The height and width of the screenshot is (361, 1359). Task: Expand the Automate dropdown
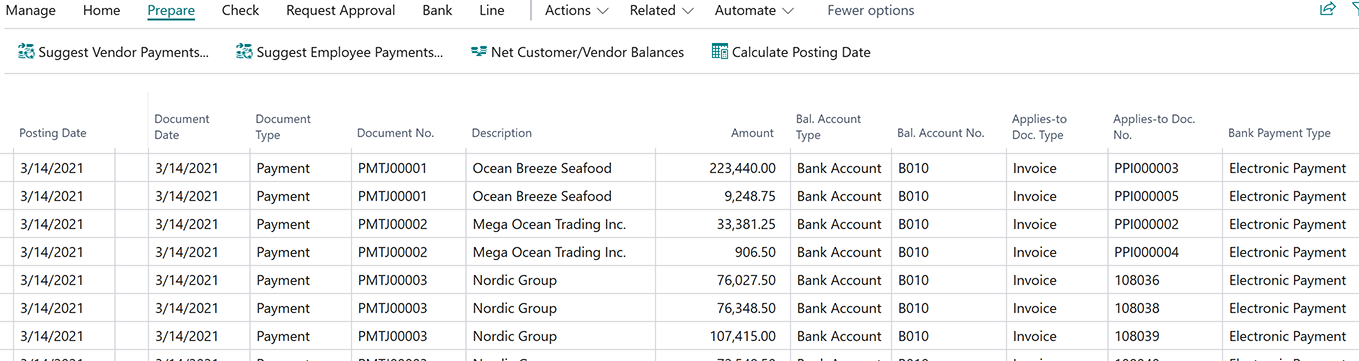(x=754, y=11)
